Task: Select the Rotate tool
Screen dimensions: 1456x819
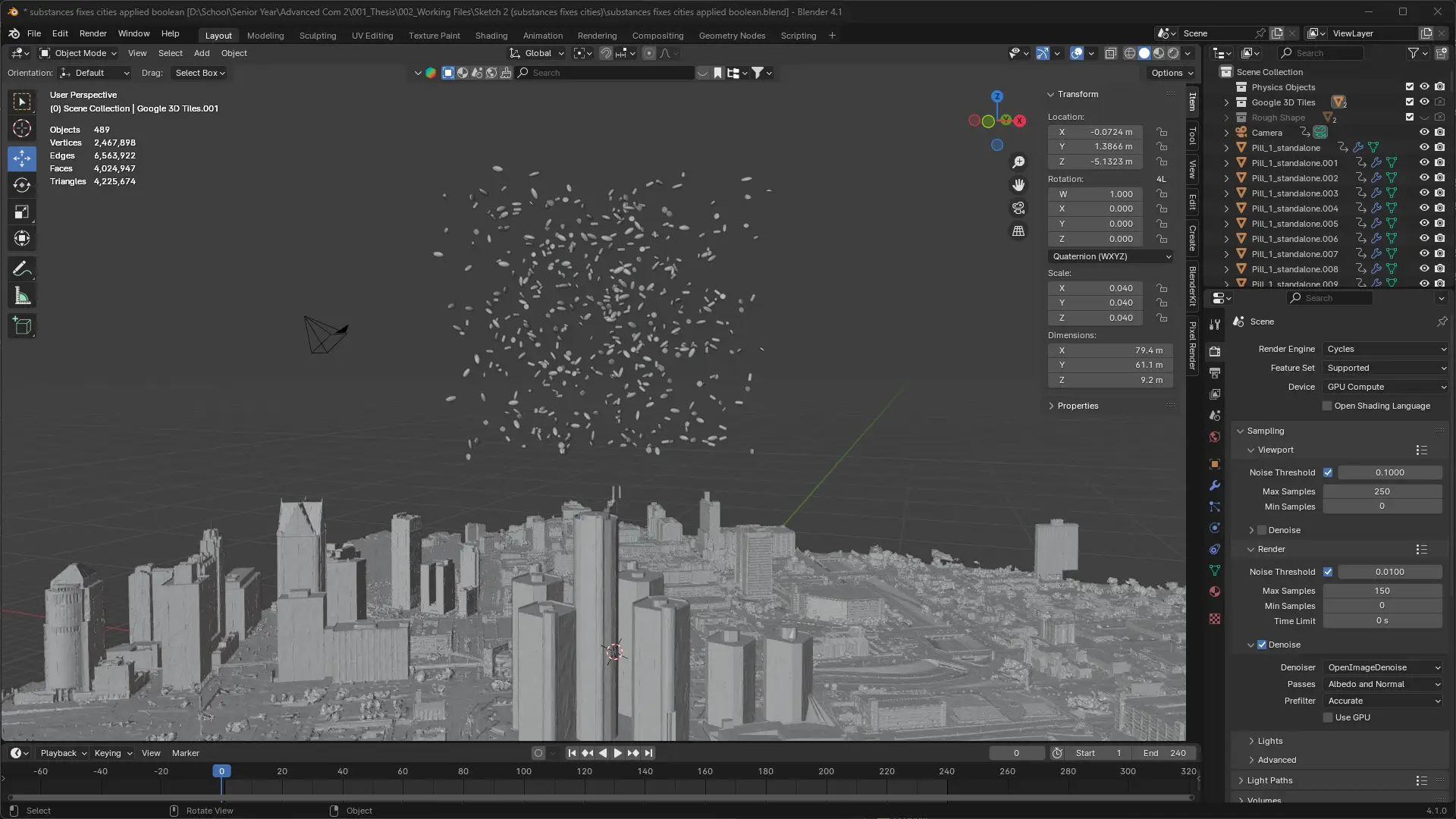Action: click(22, 185)
